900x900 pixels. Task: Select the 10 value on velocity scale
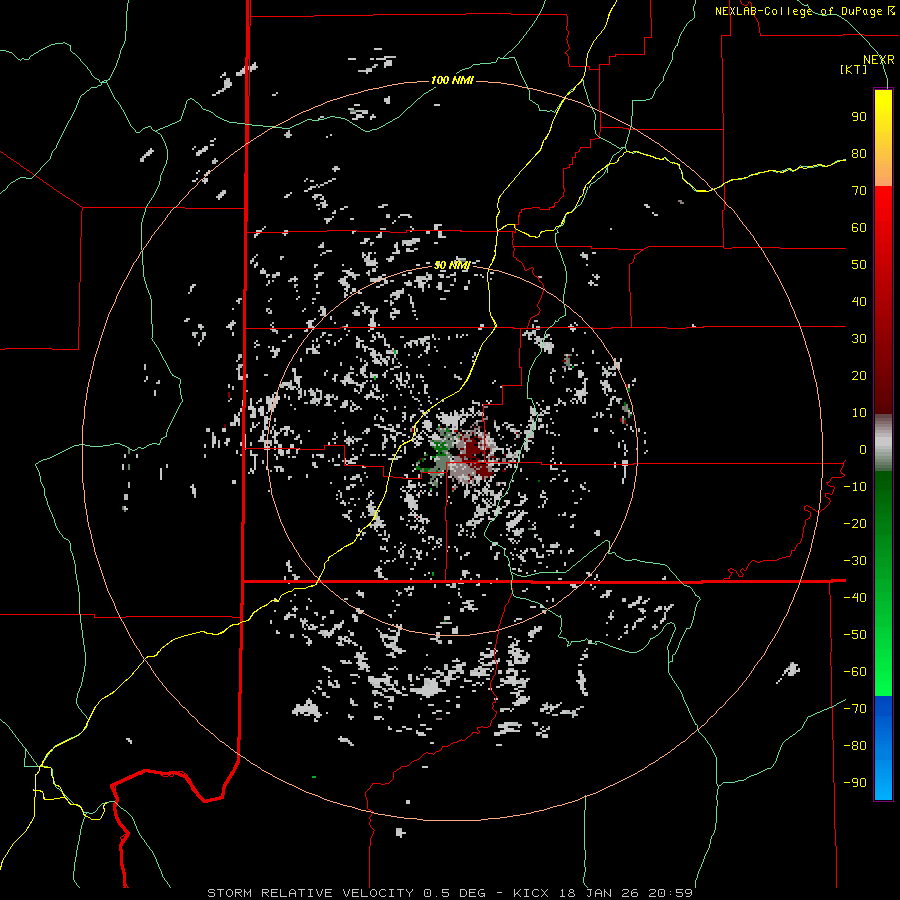[859, 413]
